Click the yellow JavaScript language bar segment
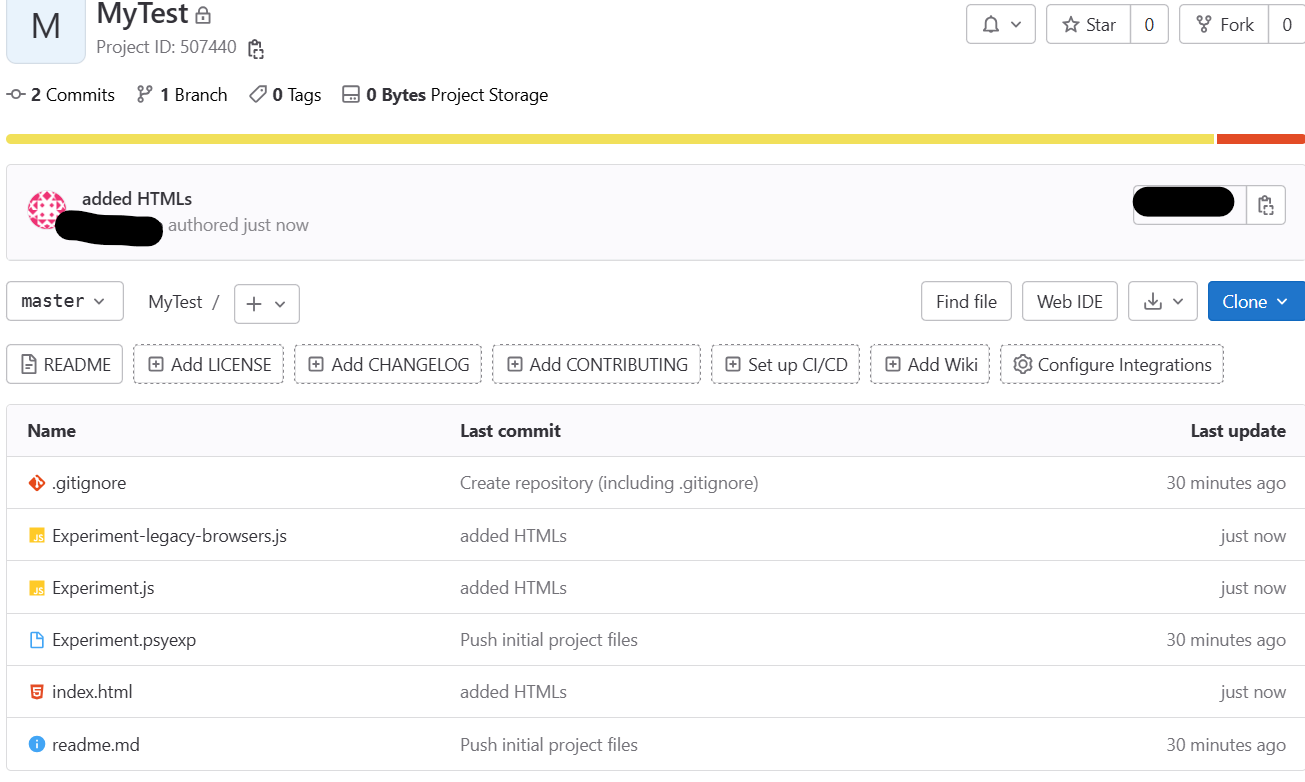The height and width of the screenshot is (782, 1305). pyautogui.click(x=610, y=139)
